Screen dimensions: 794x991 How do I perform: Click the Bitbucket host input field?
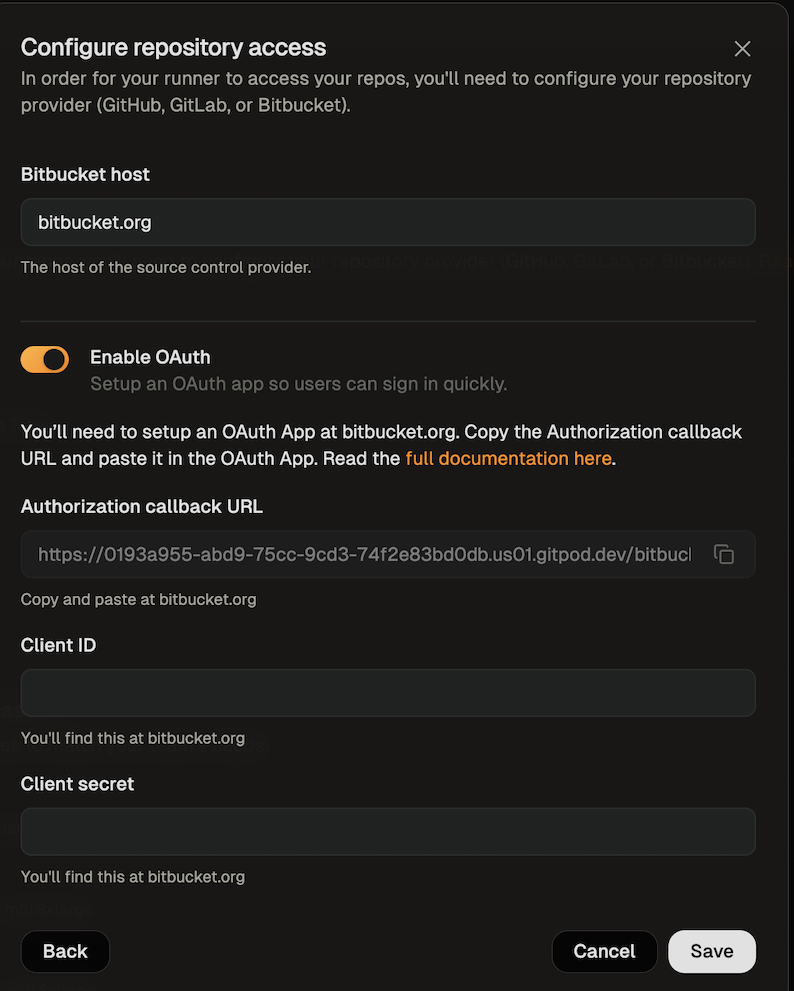pos(387,222)
